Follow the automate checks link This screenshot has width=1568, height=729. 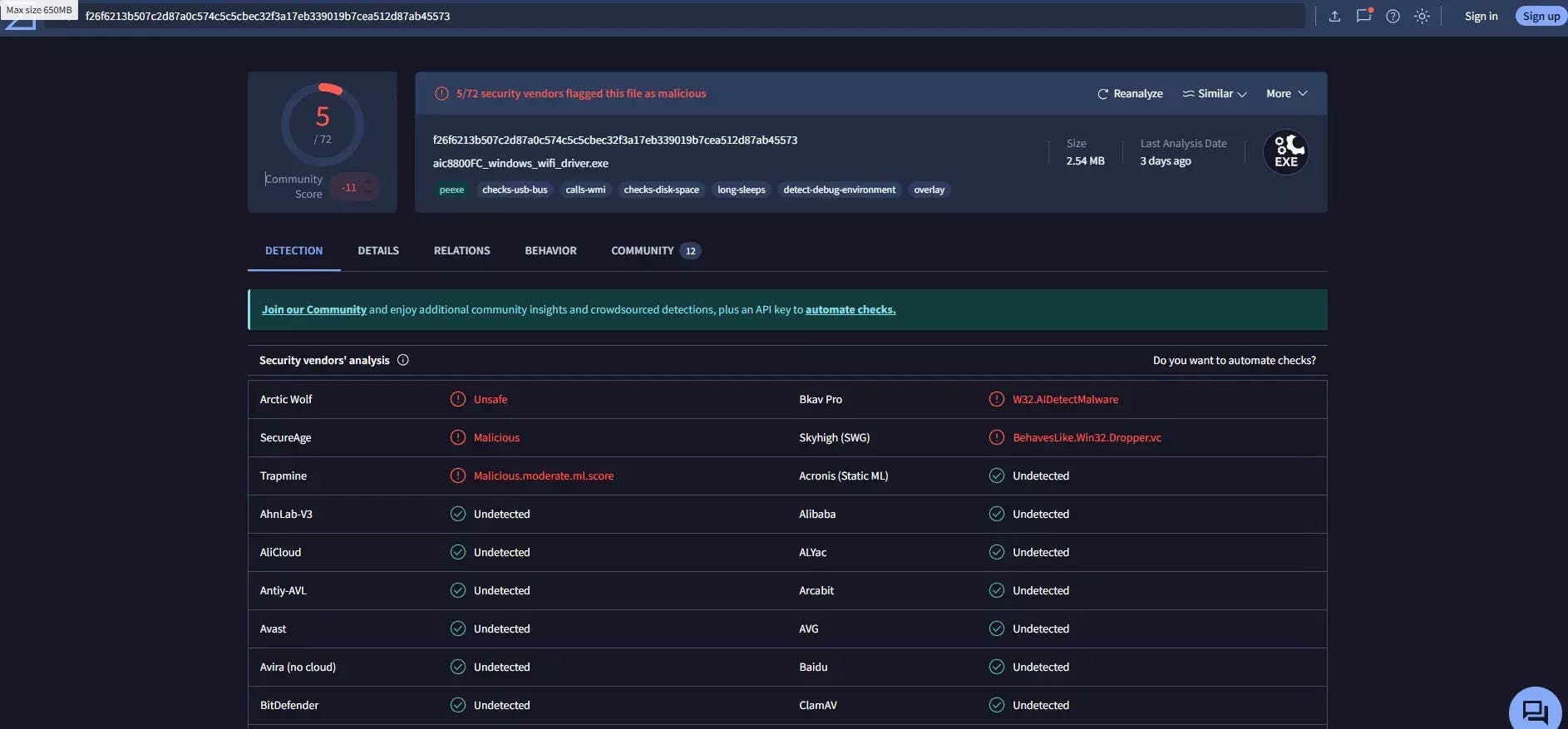(x=850, y=310)
